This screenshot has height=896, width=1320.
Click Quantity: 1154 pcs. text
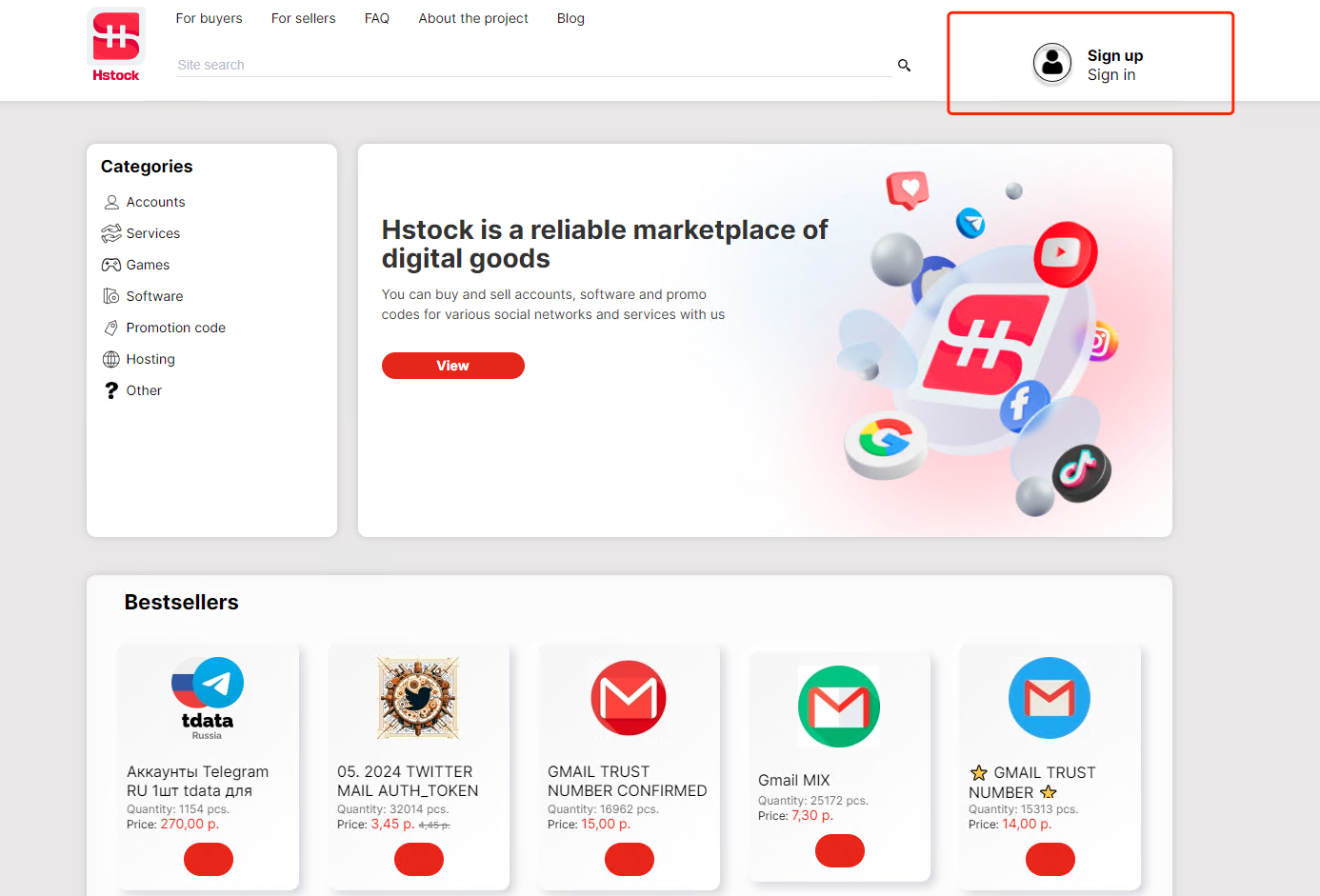point(178,809)
